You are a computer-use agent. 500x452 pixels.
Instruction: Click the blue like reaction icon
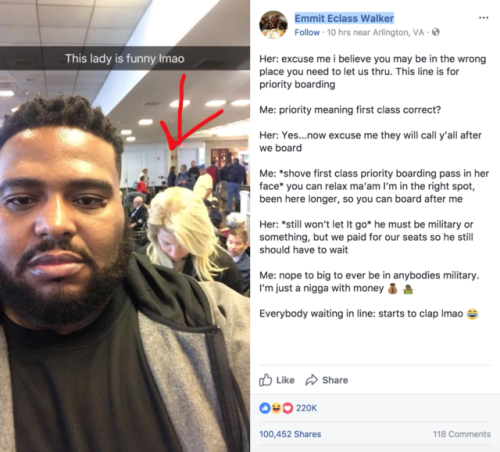pyautogui.click(x=265, y=408)
